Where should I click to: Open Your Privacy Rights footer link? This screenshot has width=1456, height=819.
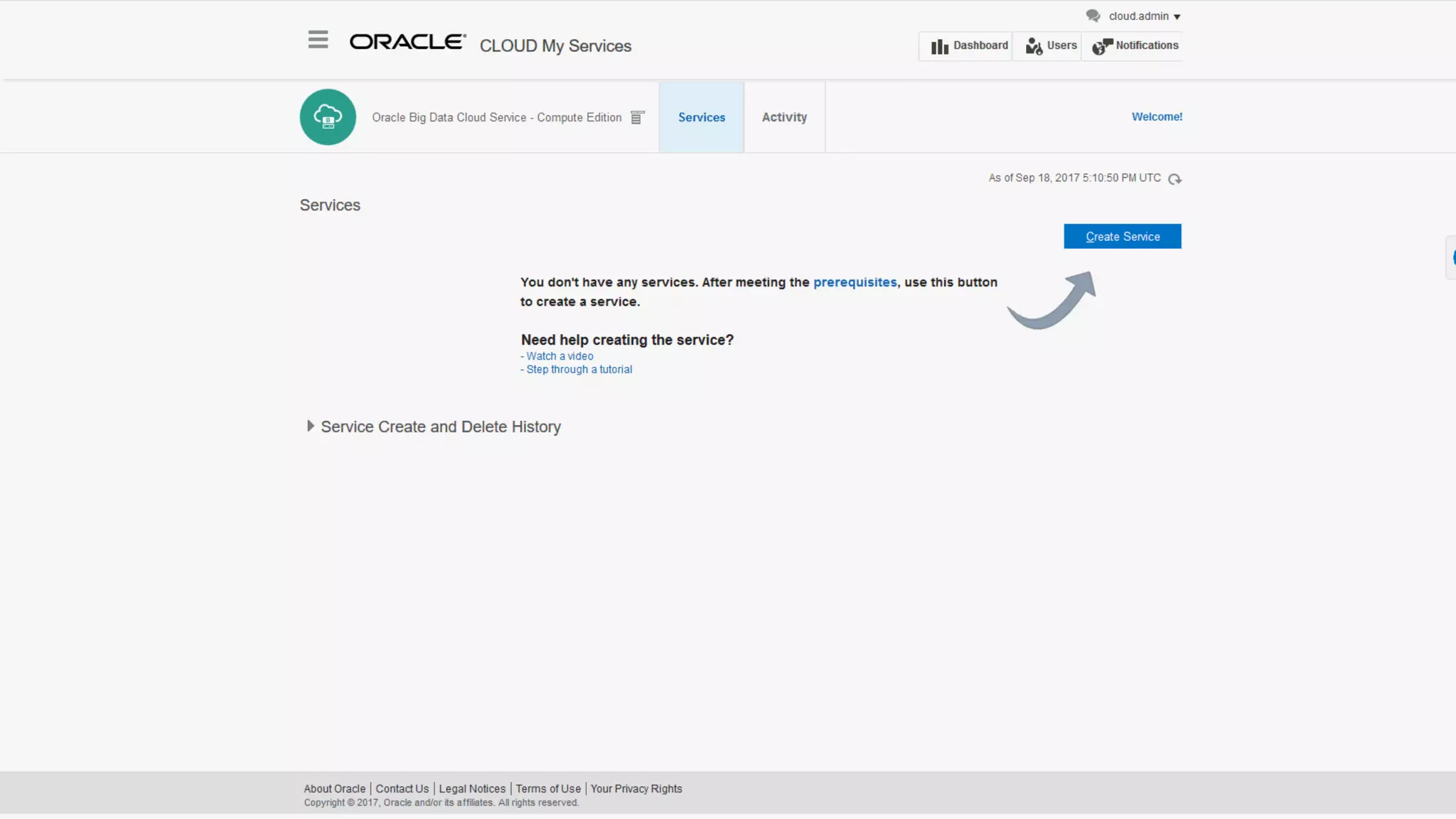tap(636, 789)
